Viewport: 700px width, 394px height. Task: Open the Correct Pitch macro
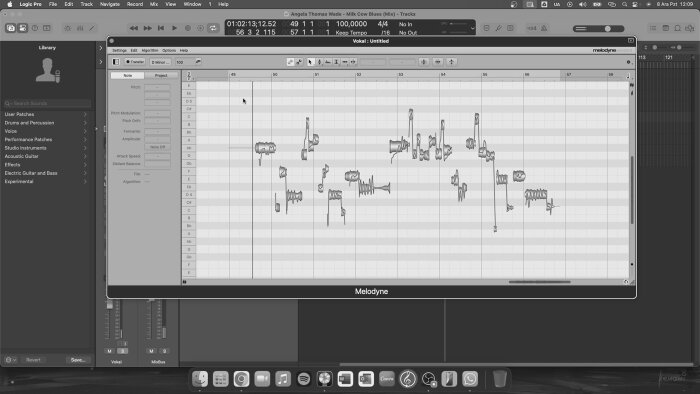coord(424,62)
